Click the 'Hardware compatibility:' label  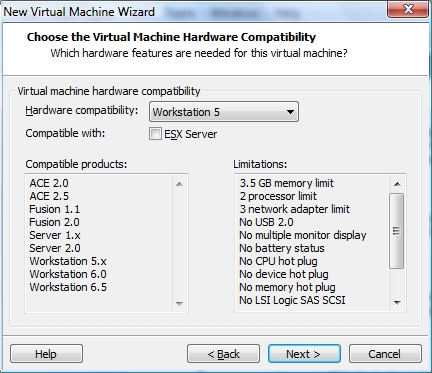(x=82, y=110)
